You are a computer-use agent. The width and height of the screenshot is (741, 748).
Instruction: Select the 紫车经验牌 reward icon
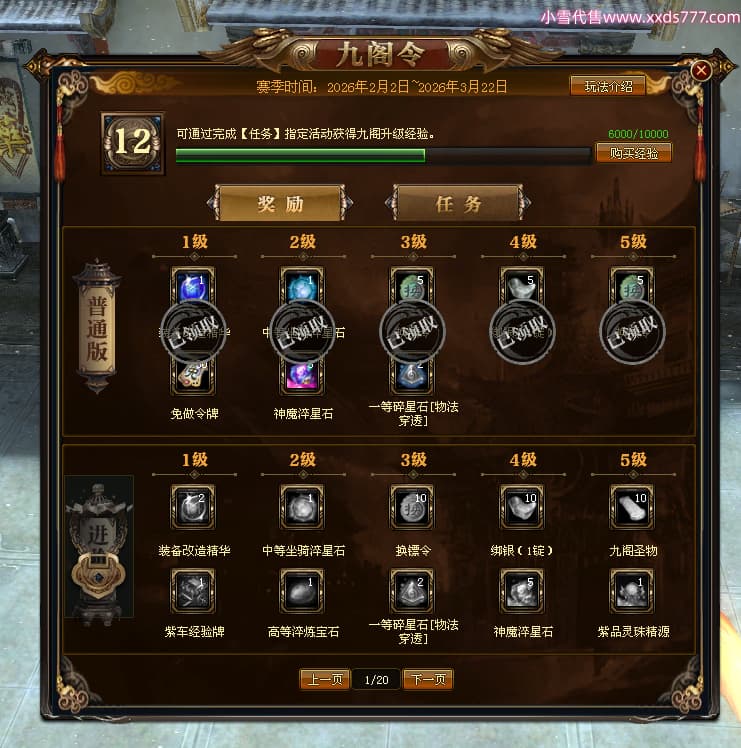[x=193, y=591]
